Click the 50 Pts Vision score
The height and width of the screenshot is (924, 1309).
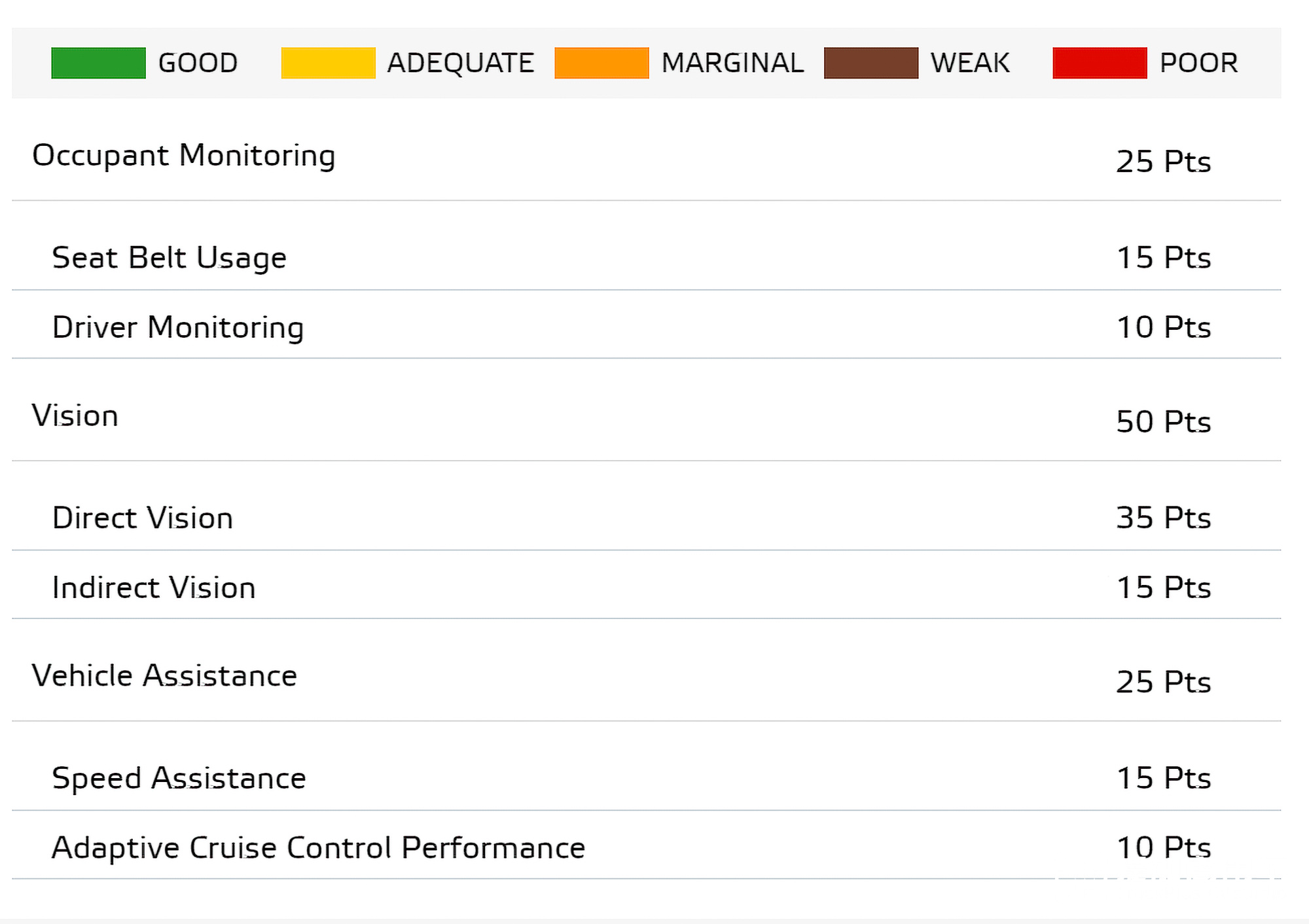[1163, 422]
